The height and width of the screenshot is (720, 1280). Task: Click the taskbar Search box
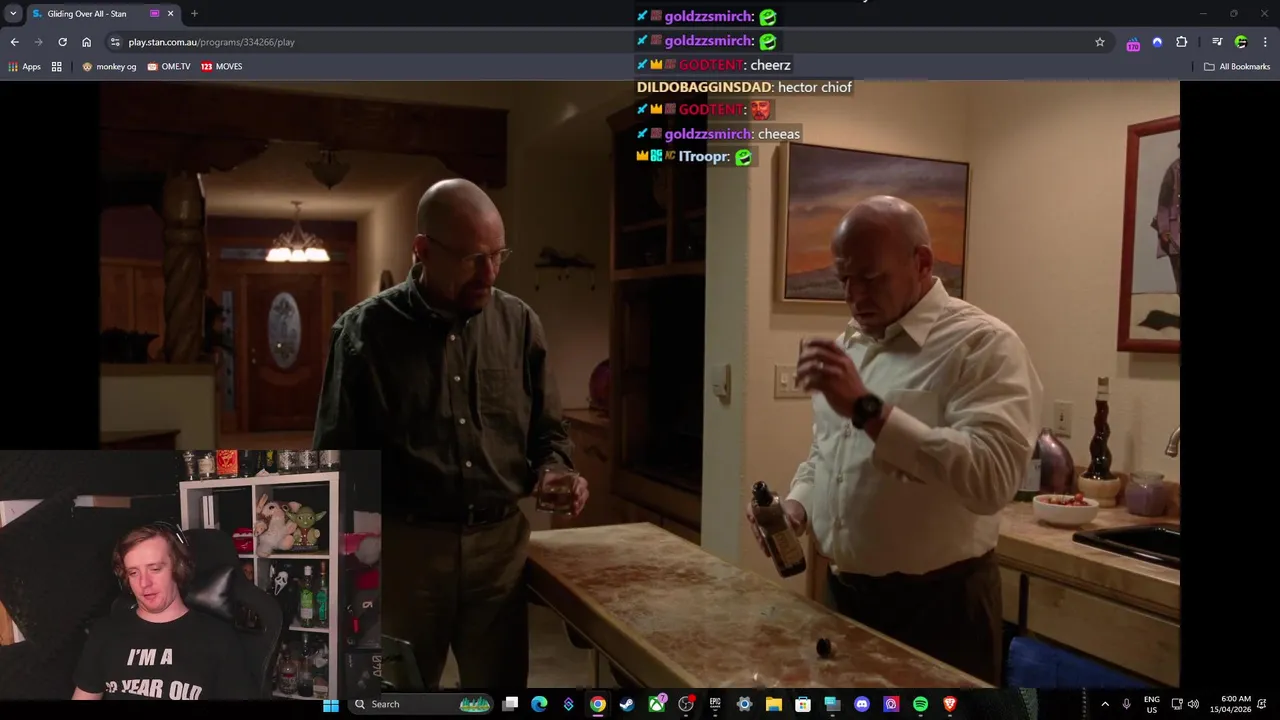(422, 704)
